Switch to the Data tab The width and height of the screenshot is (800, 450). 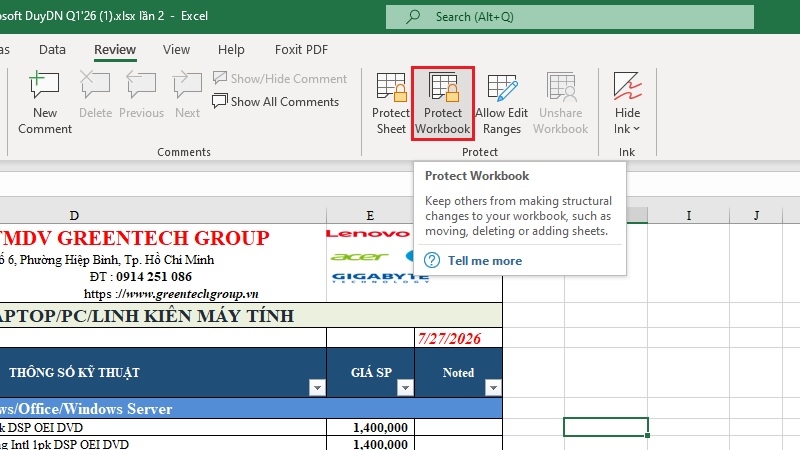(x=52, y=49)
